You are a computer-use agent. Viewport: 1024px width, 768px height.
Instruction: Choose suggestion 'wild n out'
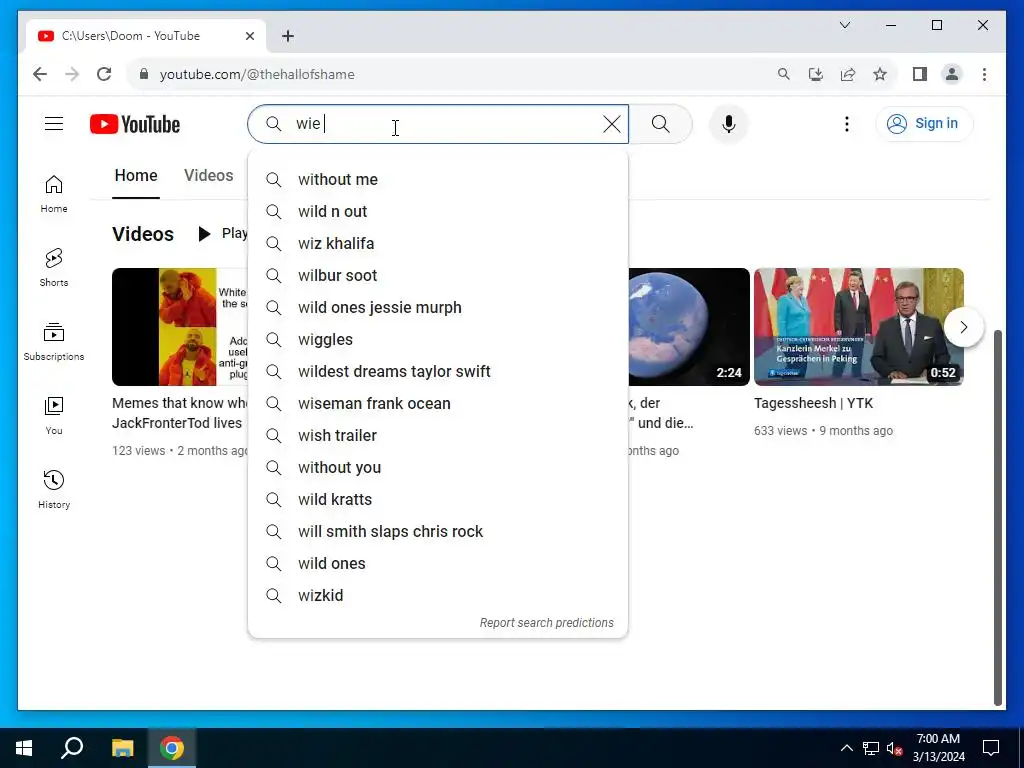click(438, 212)
